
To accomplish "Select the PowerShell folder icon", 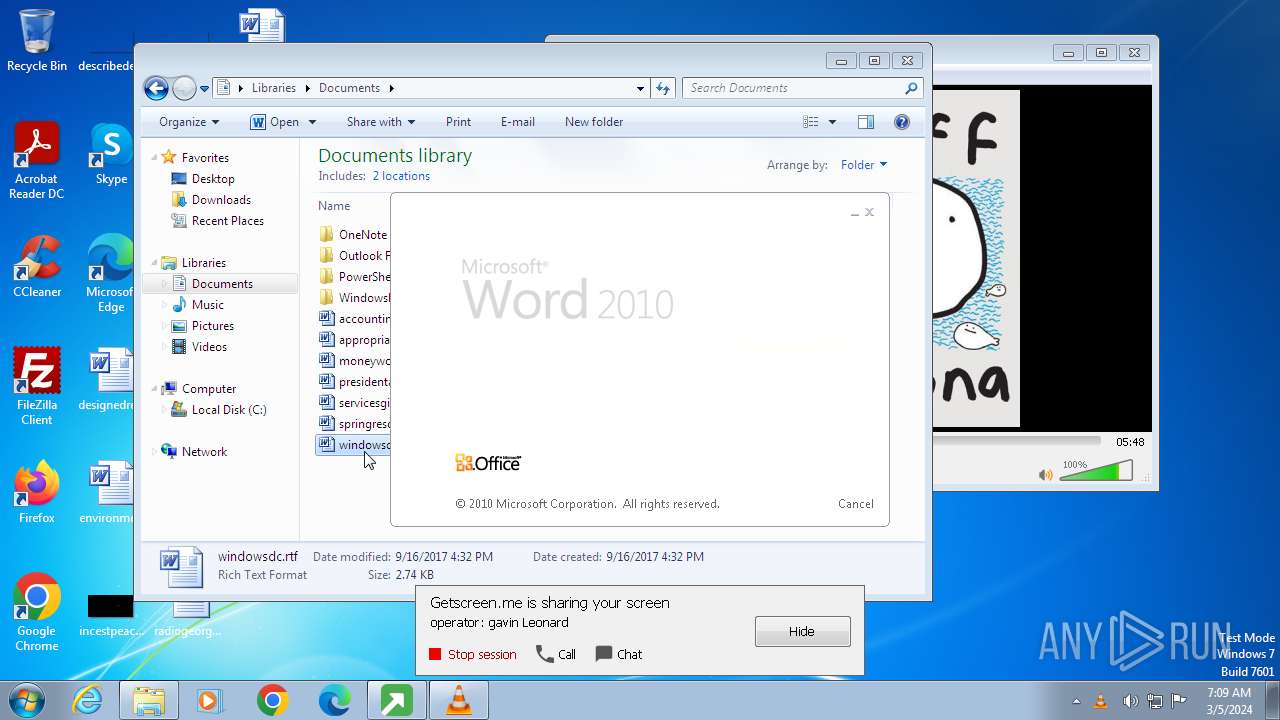I will 326,277.
